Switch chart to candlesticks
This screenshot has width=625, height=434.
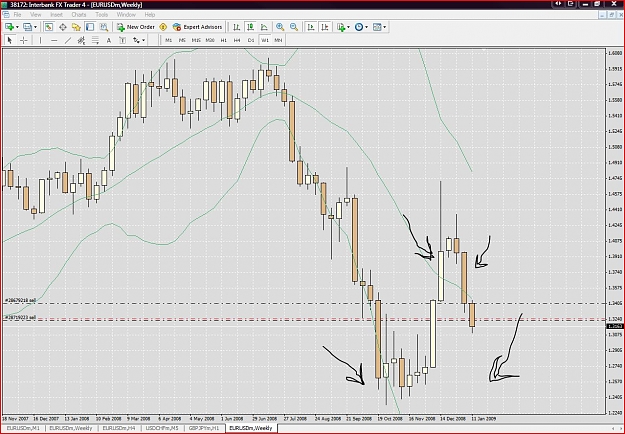coord(250,27)
